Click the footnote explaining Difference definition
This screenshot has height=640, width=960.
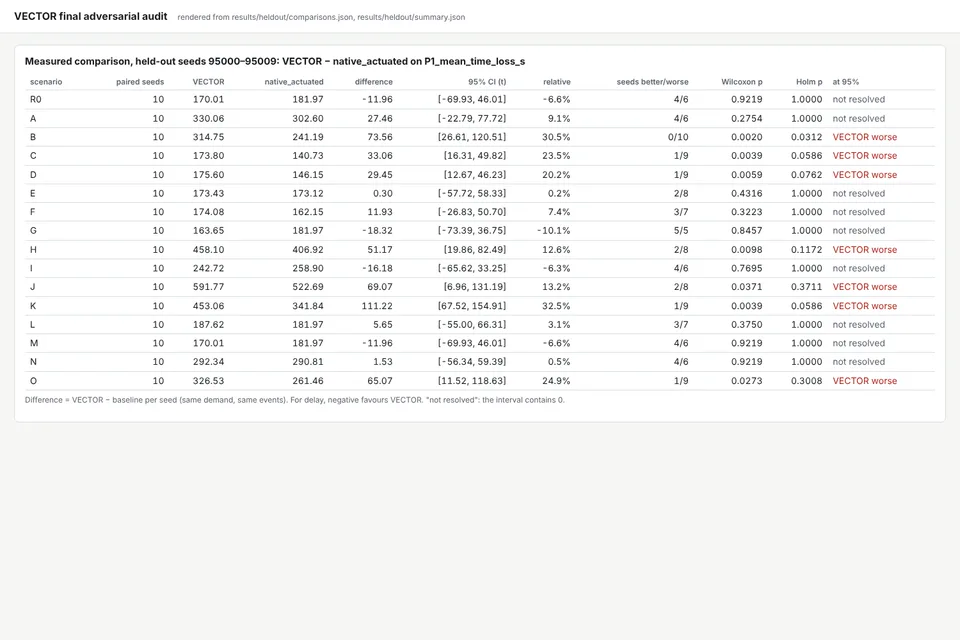tap(294, 400)
